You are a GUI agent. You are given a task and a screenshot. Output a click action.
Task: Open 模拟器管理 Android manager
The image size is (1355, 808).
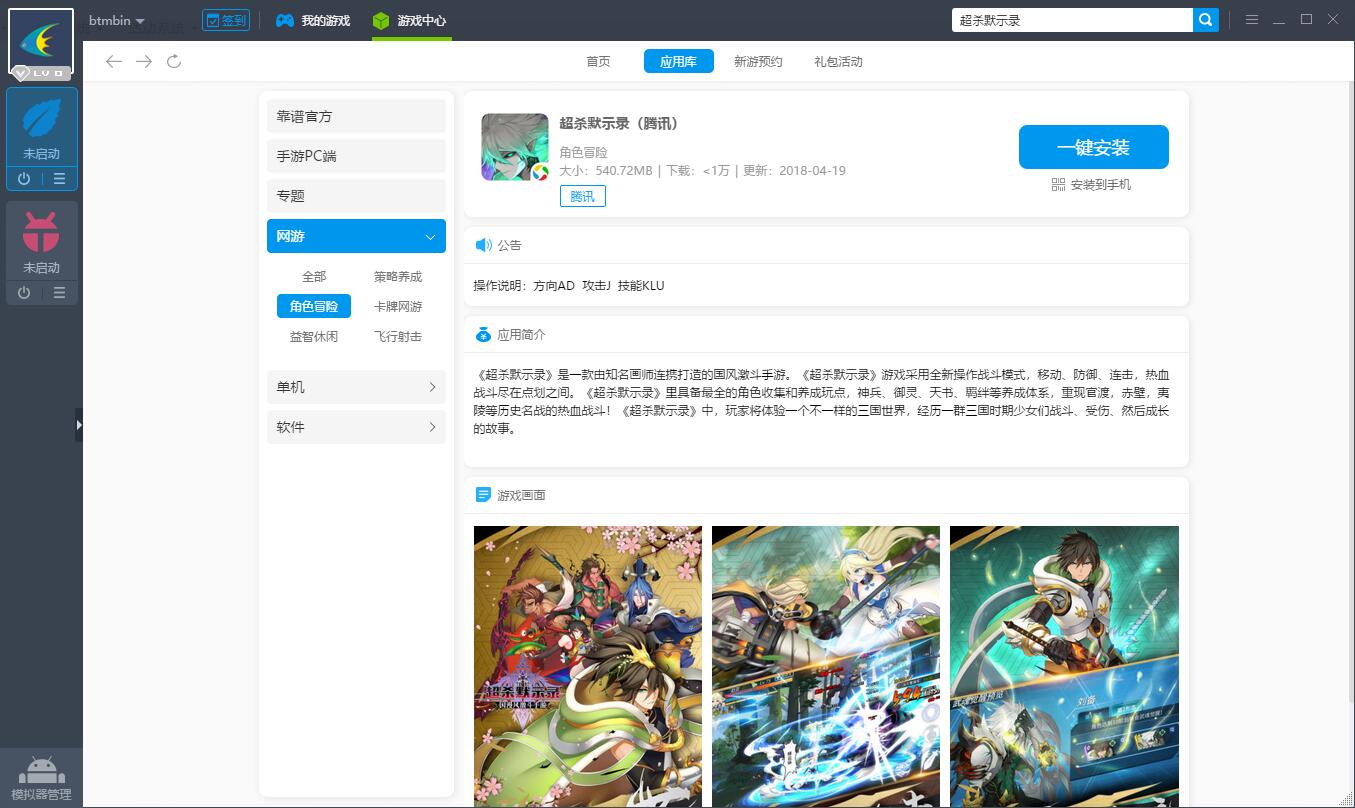[x=41, y=778]
